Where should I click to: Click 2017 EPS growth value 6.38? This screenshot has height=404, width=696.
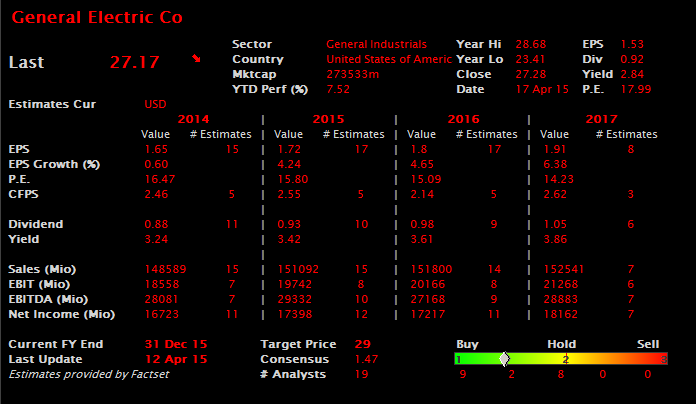pyautogui.click(x=555, y=164)
